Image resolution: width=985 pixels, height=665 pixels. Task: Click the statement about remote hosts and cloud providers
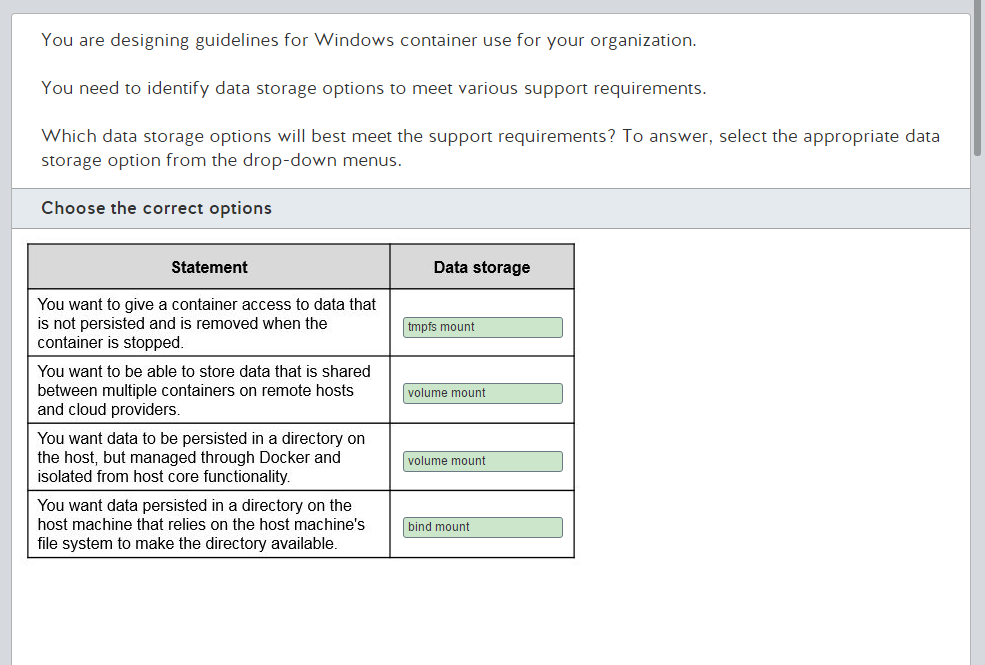(x=204, y=391)
